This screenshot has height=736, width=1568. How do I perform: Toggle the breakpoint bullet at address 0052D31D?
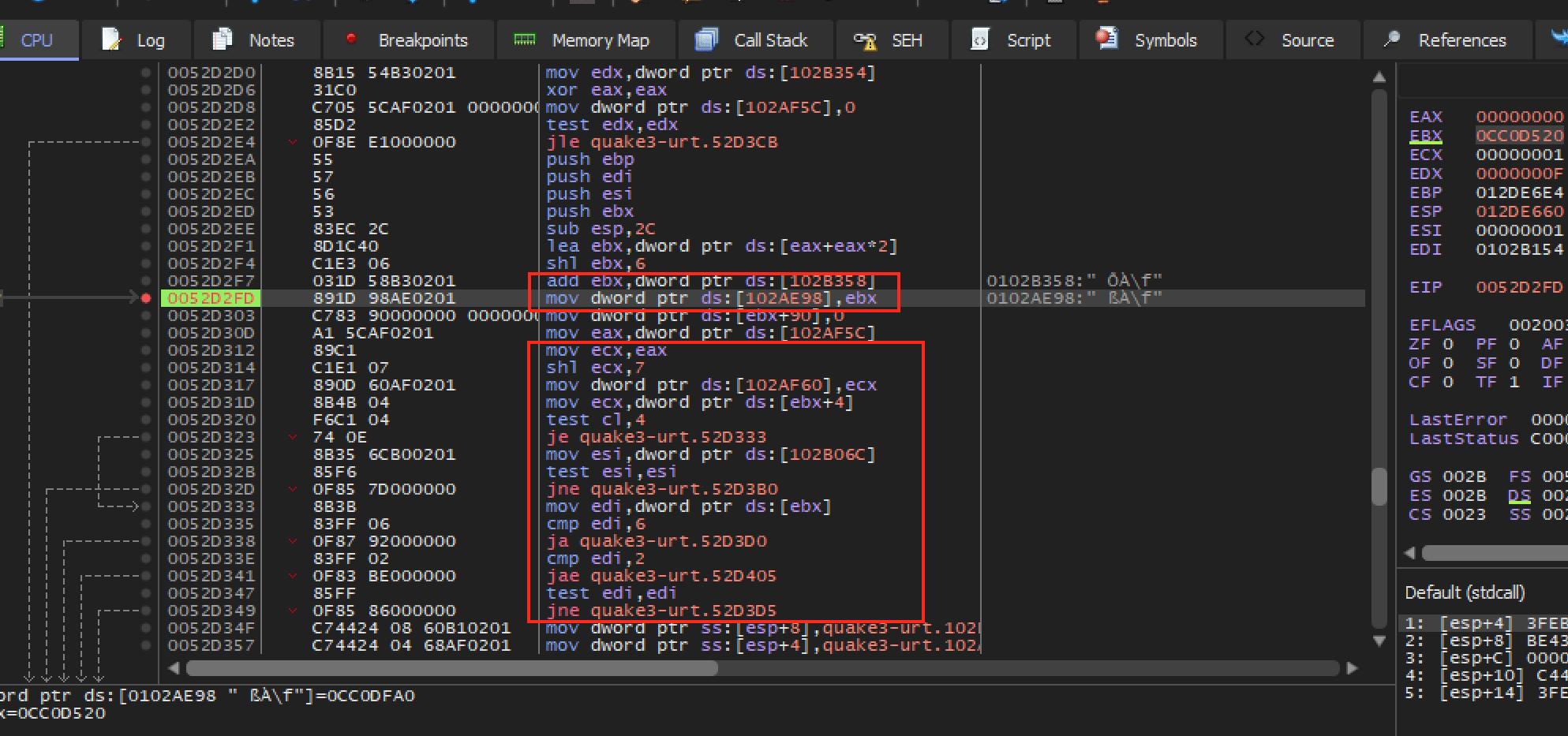click(x=146, y=402)
